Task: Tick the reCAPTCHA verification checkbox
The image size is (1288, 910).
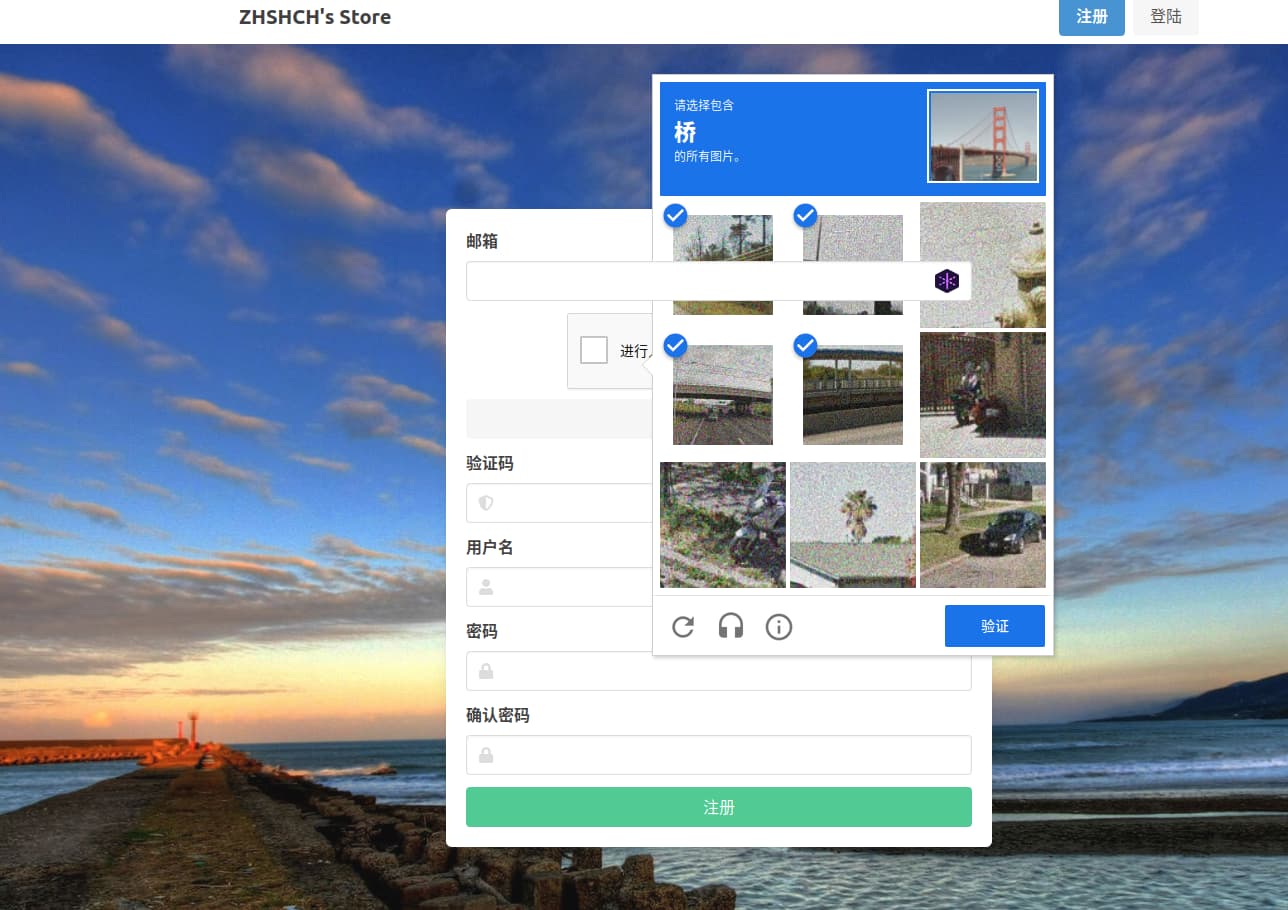Action: [594, 350]
